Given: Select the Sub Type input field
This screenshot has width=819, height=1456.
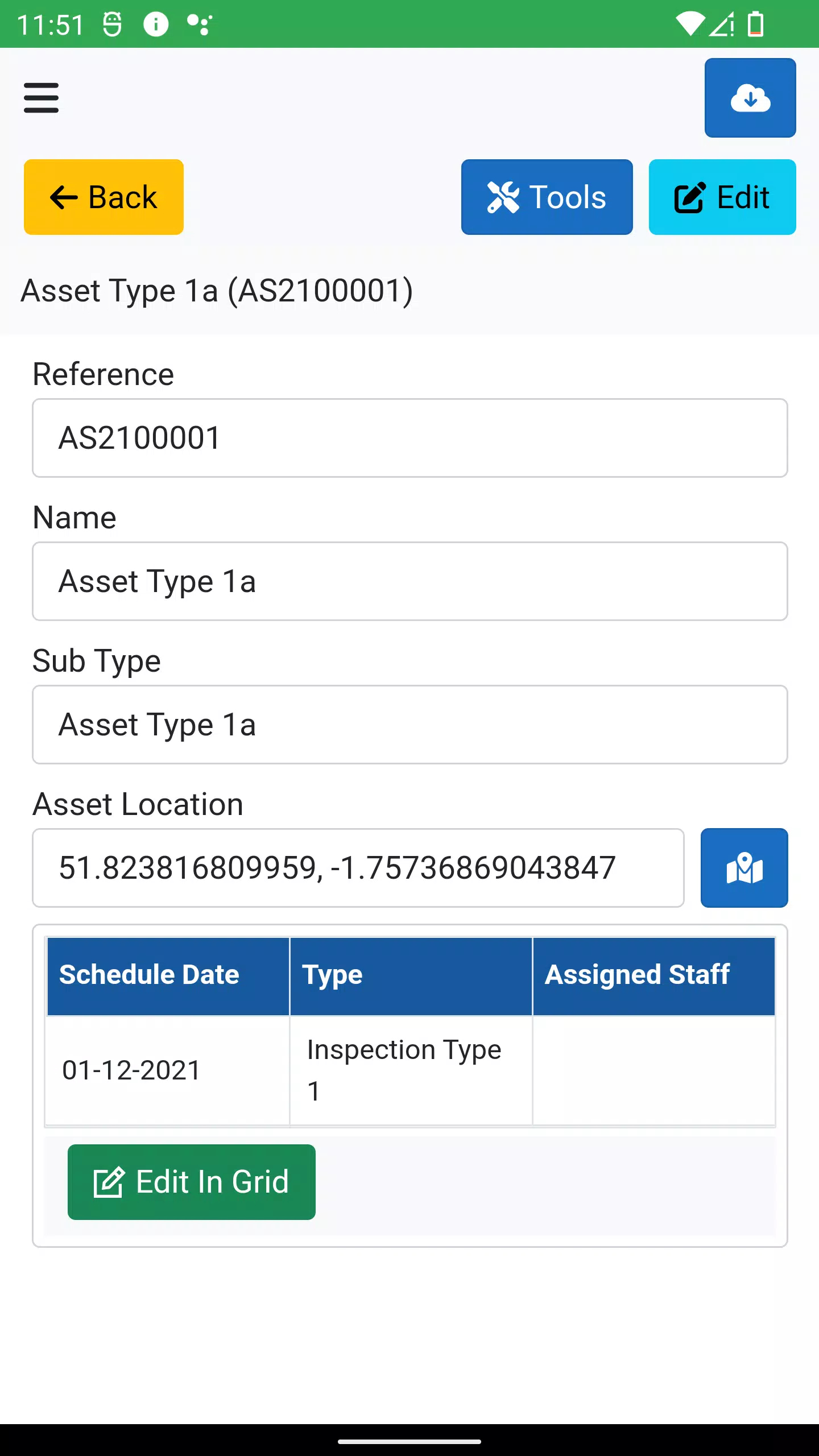Looking at the screenshot, I should pos(409,725).
